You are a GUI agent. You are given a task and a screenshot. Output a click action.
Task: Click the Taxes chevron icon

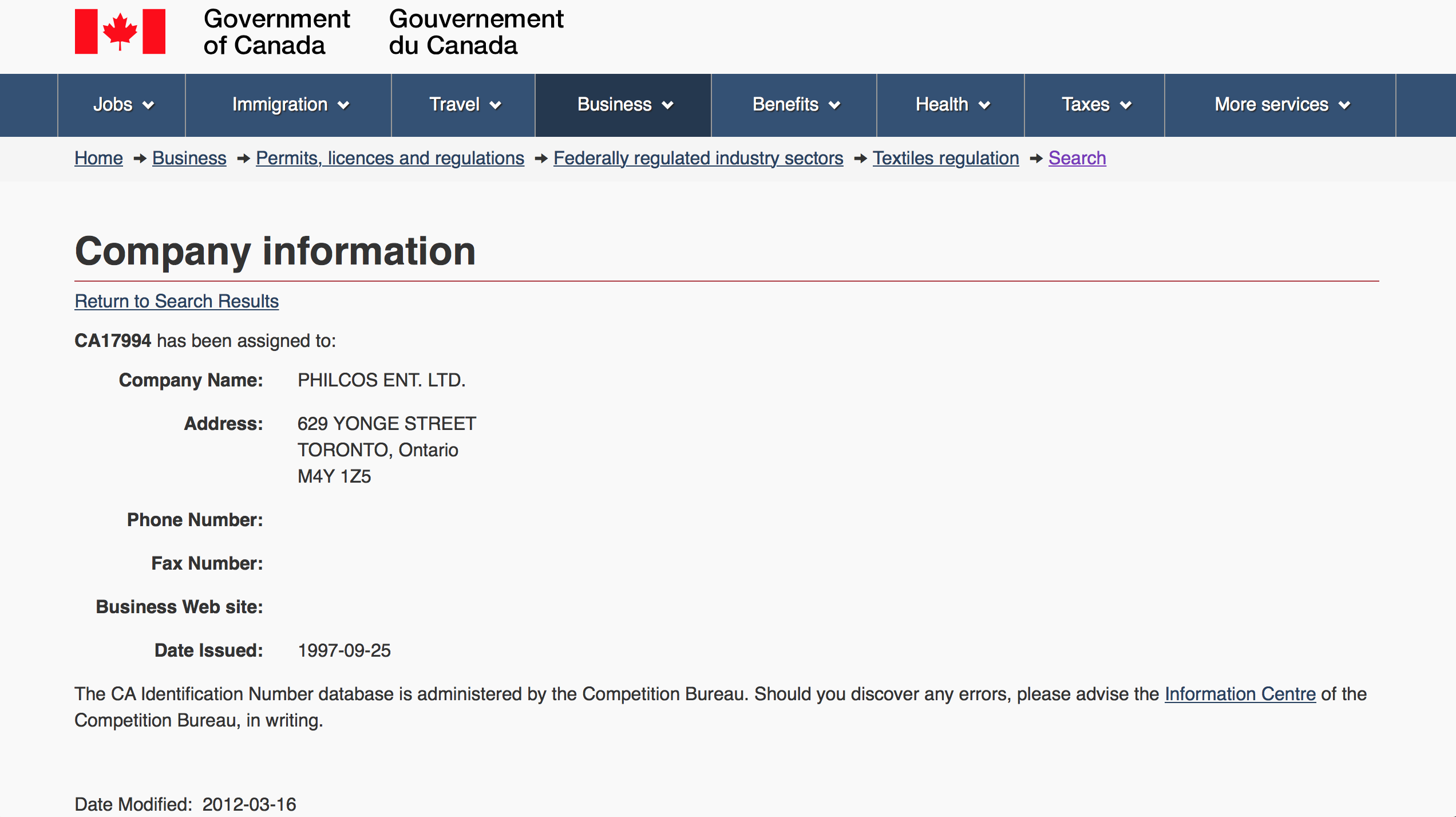[1126, 105]
